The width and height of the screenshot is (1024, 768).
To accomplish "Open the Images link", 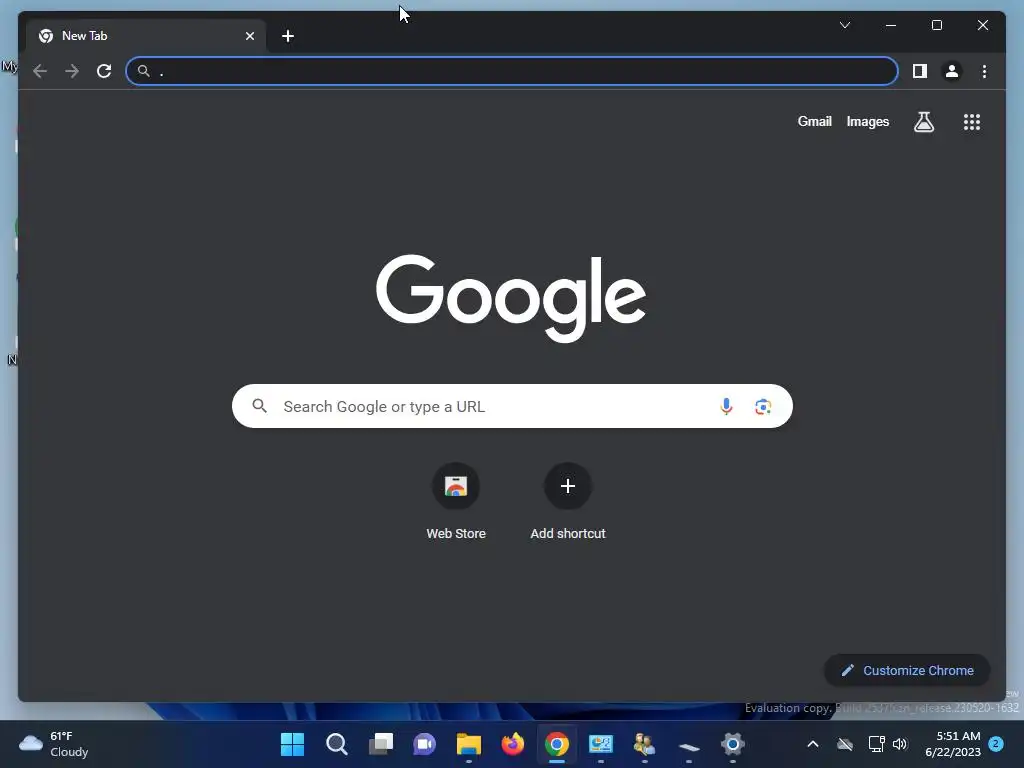I will (867, 121).
